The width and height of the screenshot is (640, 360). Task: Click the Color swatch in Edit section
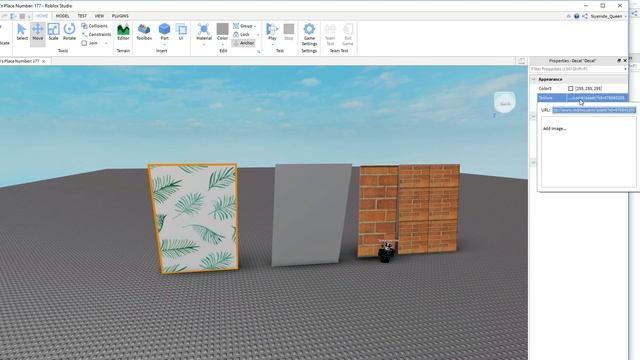coord(222,29)
